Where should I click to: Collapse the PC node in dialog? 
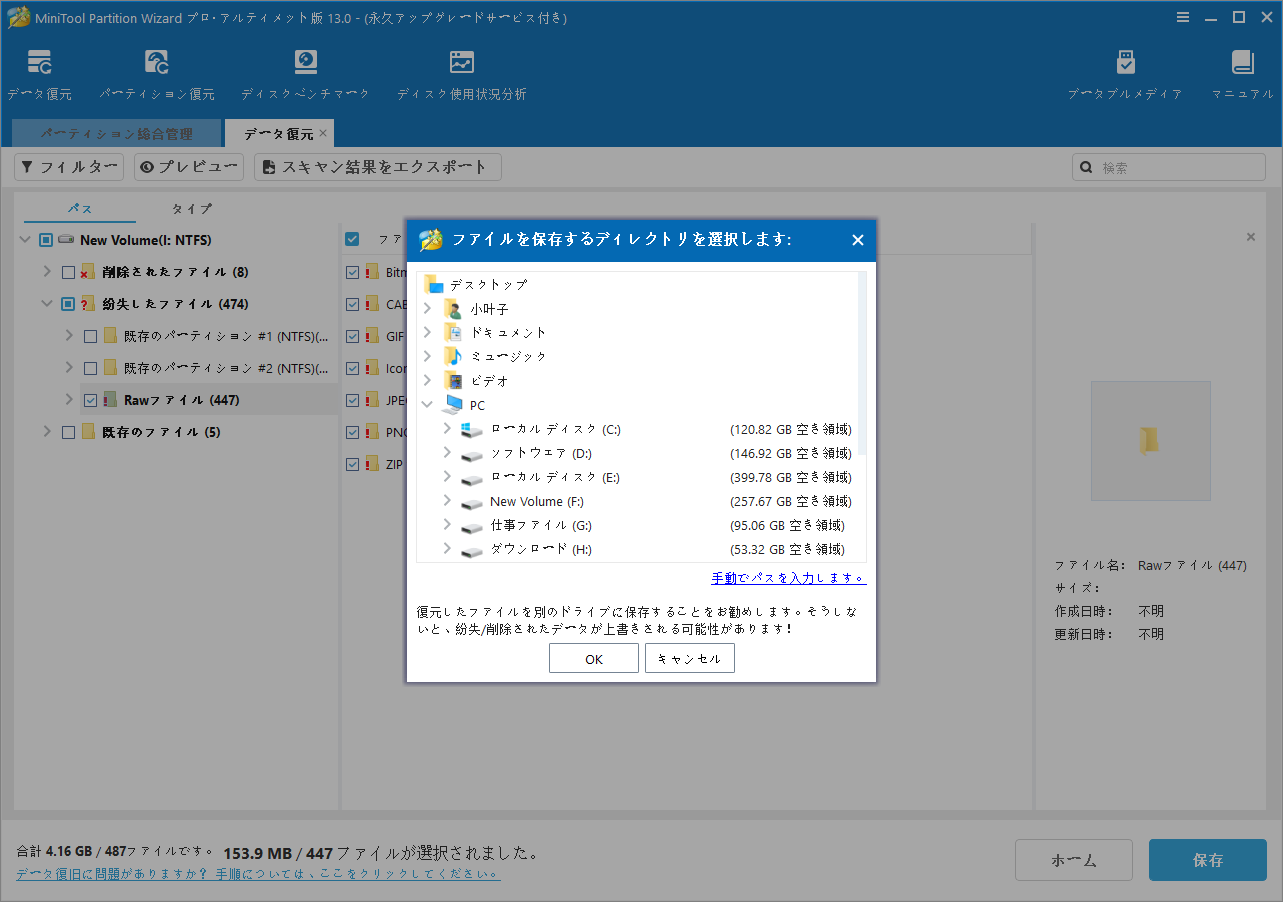click(x=427, y=404)
